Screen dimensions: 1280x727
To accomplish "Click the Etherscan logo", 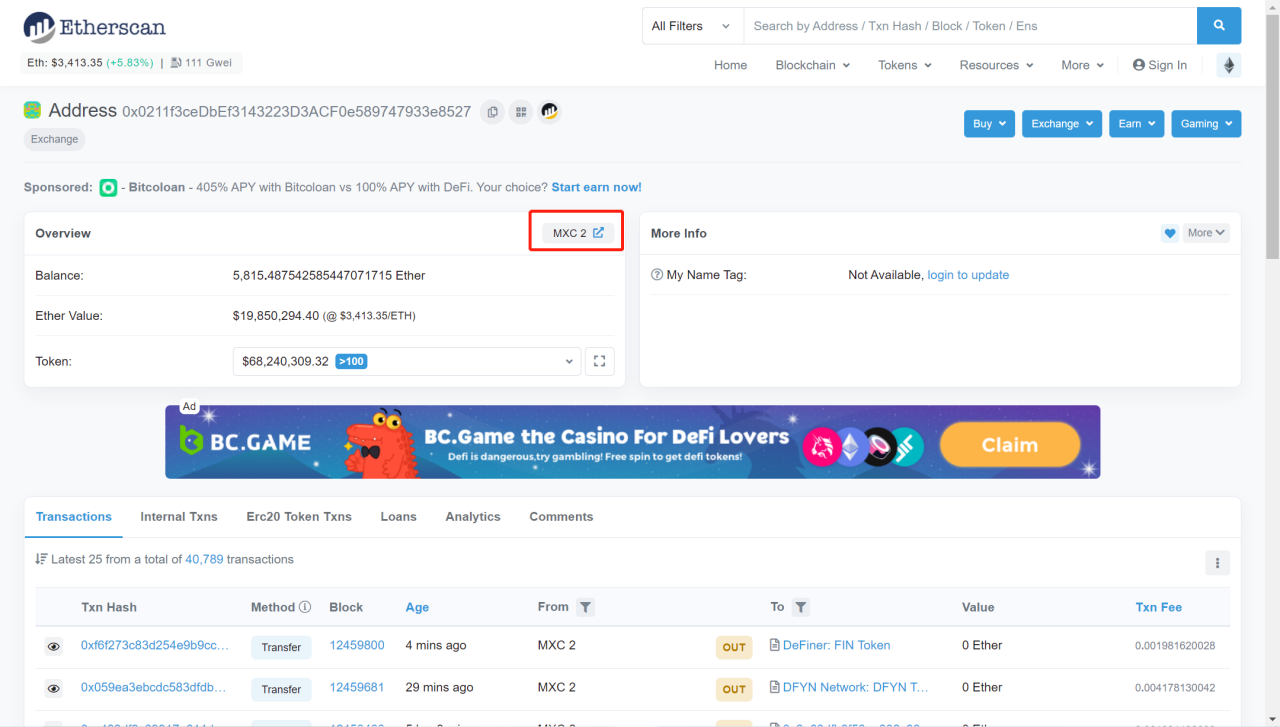I will pos(95,27).
